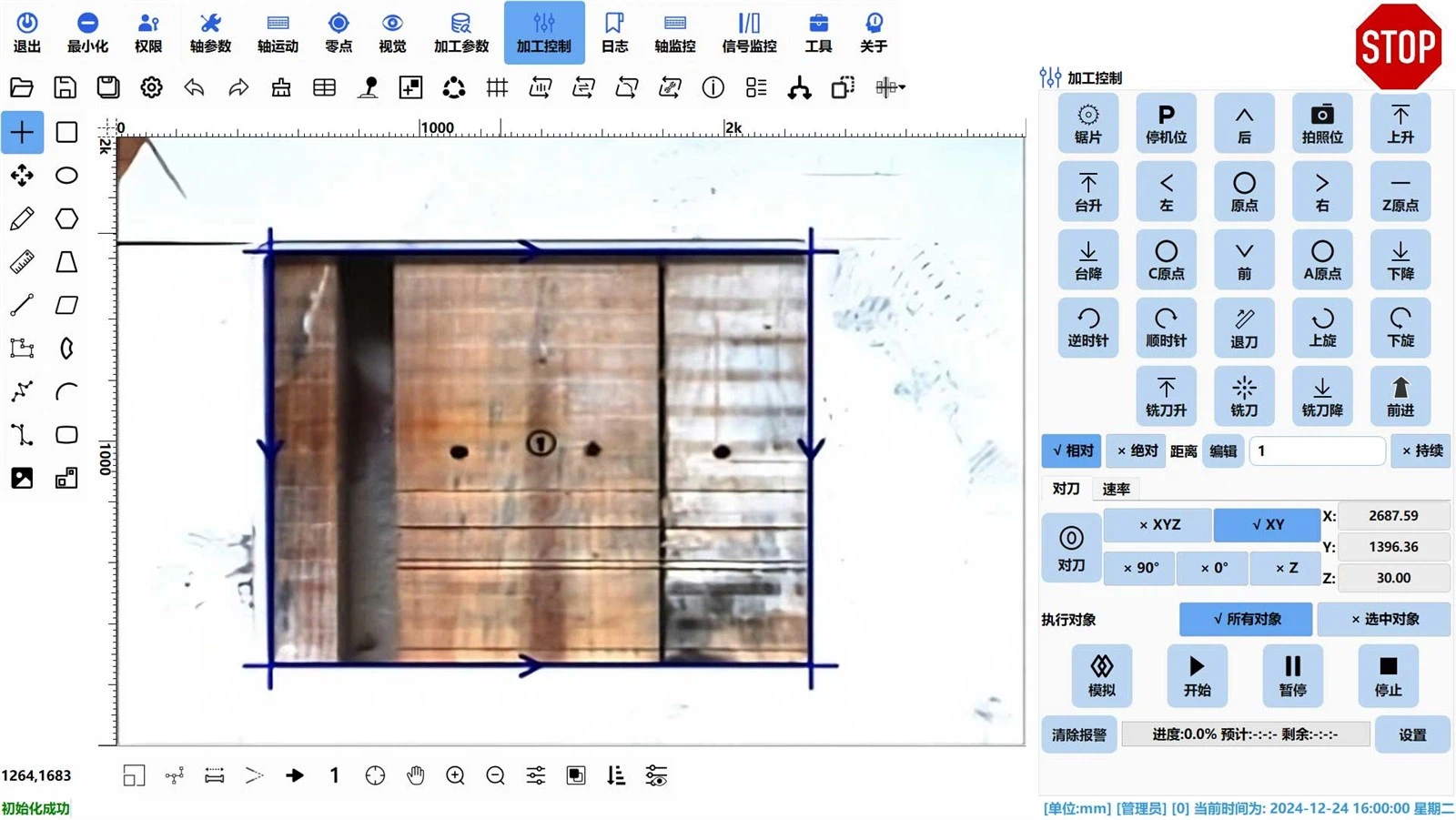Click the redo arrow icon
Image resolution: width=1456 pixels, height=820 pixels.
[238, 87]
